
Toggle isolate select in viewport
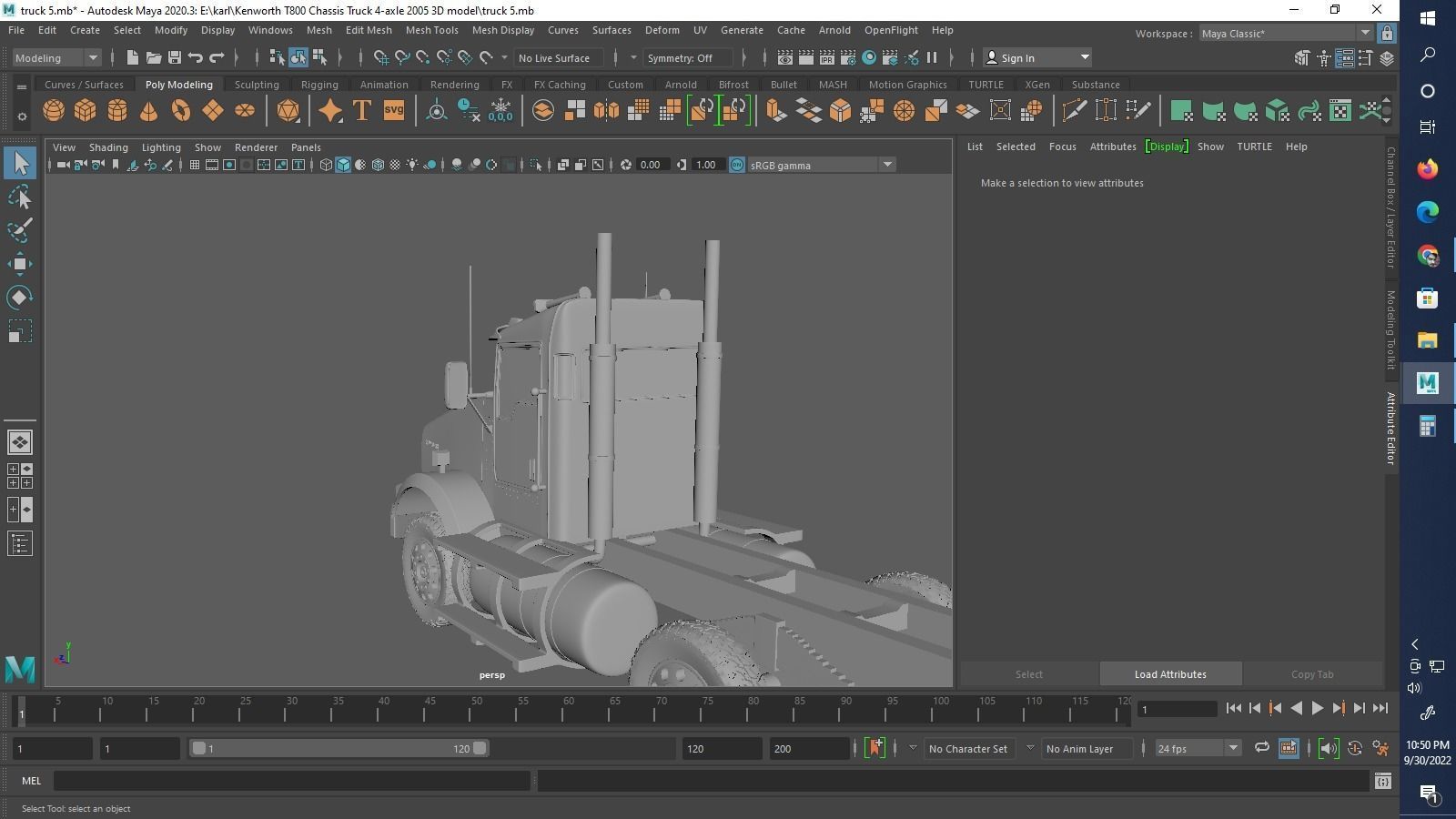tap(535, 165)
